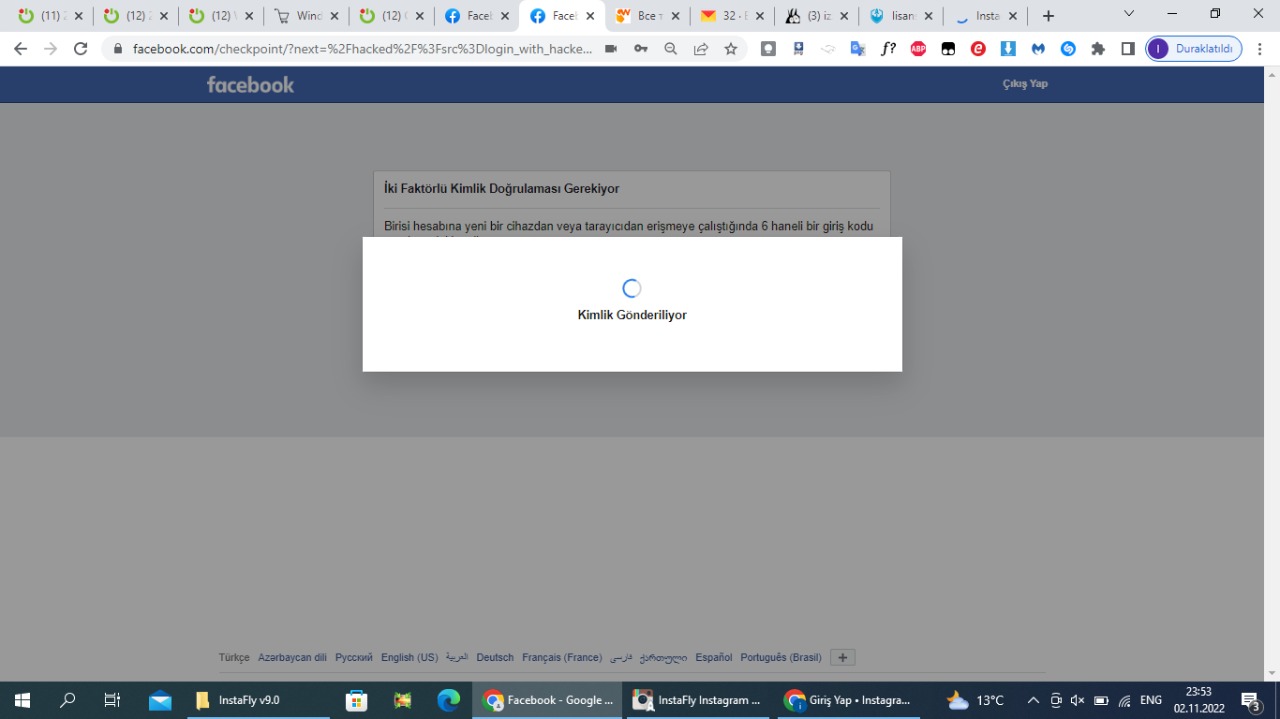Open the Shazam extension icon
The image size is (1280, 719).
pos(1068,48)
